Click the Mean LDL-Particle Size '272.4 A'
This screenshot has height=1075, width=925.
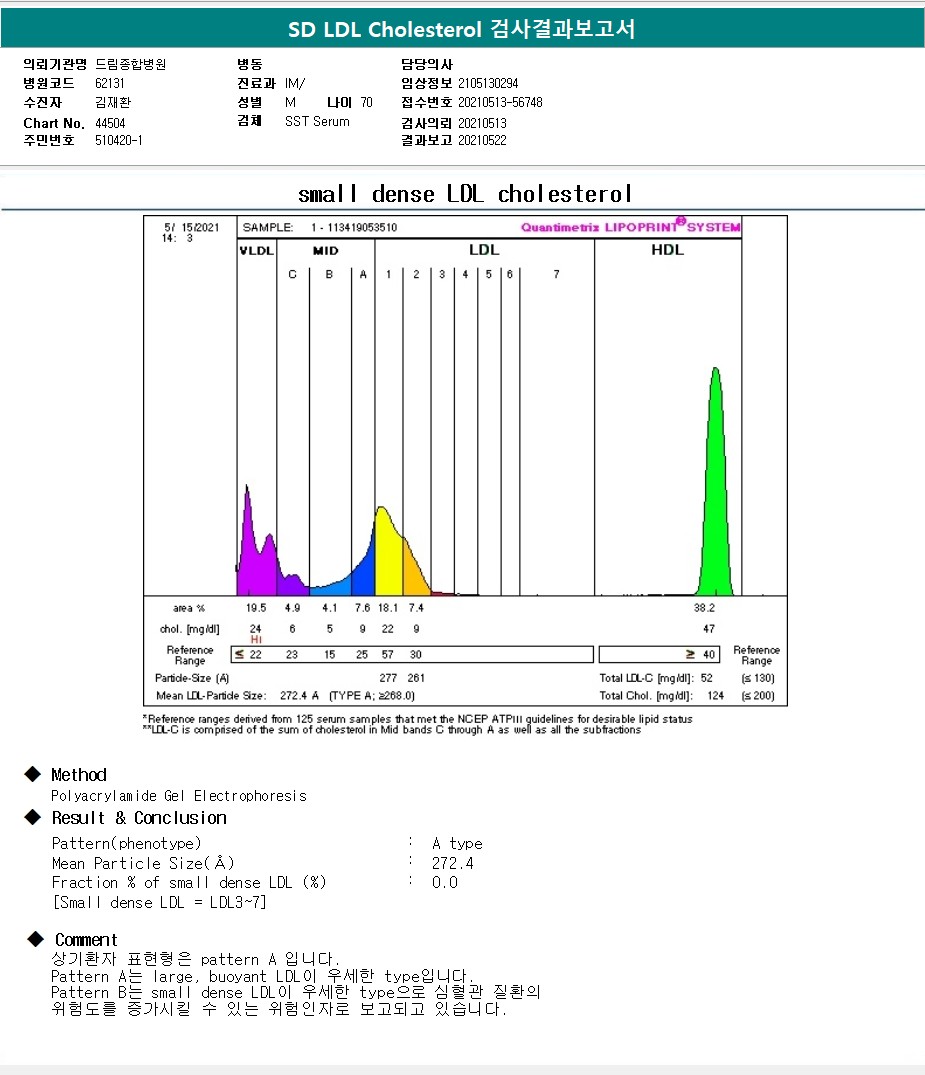[x=299, y=695]
